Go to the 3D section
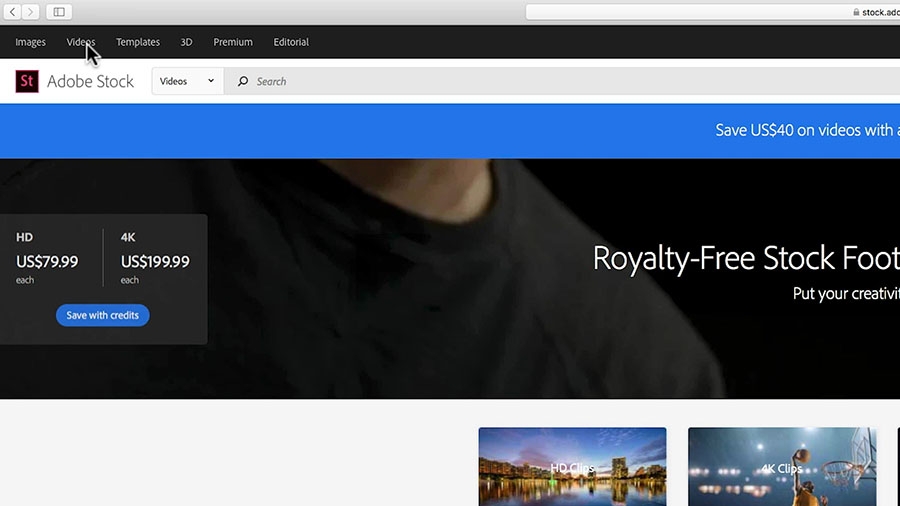Viewport: 900px width, 506px height. (186, 42)
